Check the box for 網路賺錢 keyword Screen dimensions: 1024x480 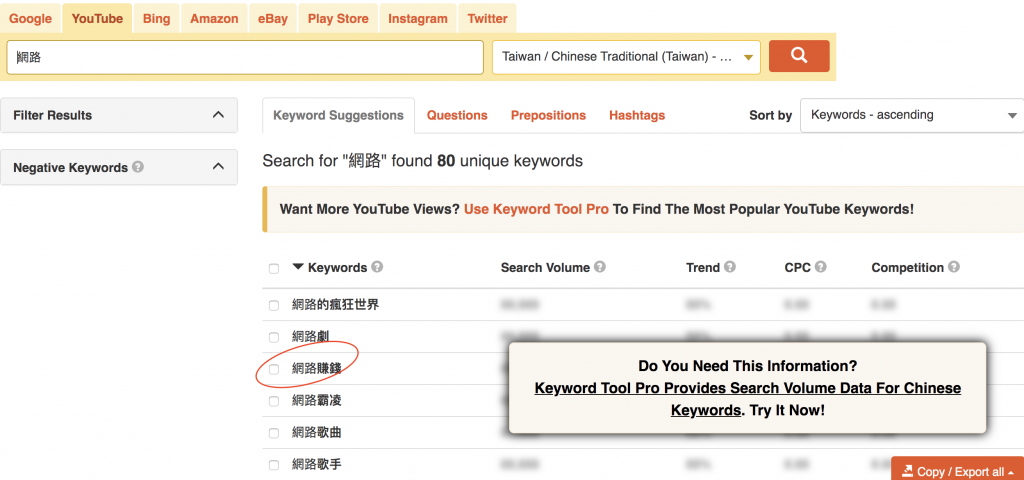[274, 369]
